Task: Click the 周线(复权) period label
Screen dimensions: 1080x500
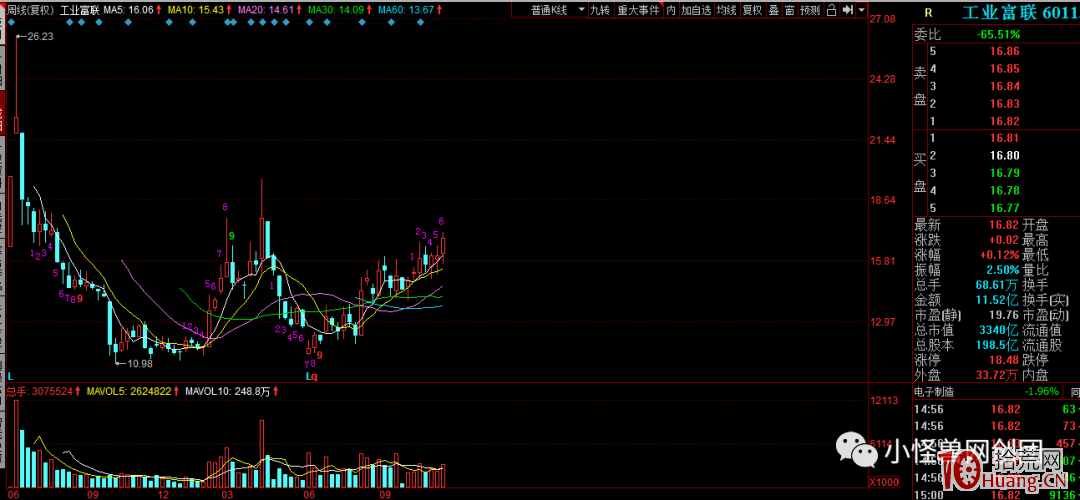Action: click(28, 10)
